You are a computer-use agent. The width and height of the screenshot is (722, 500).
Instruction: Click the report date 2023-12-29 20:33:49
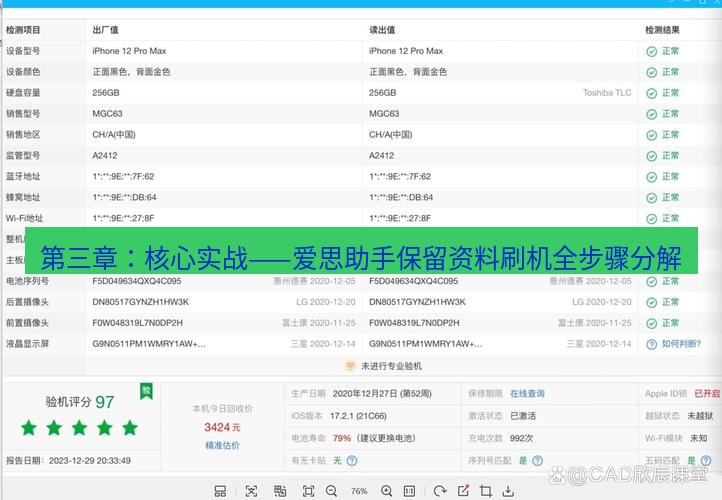tap(90, 460)
